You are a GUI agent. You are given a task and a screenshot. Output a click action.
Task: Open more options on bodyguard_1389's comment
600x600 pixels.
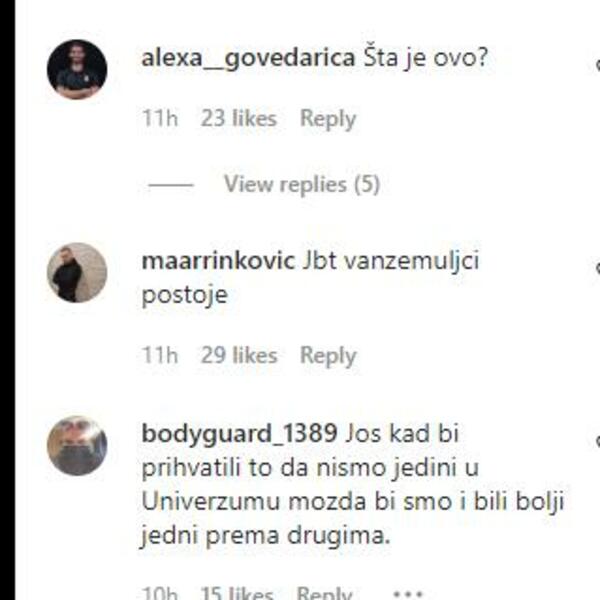pyautogui.click(x=408, y=594)
